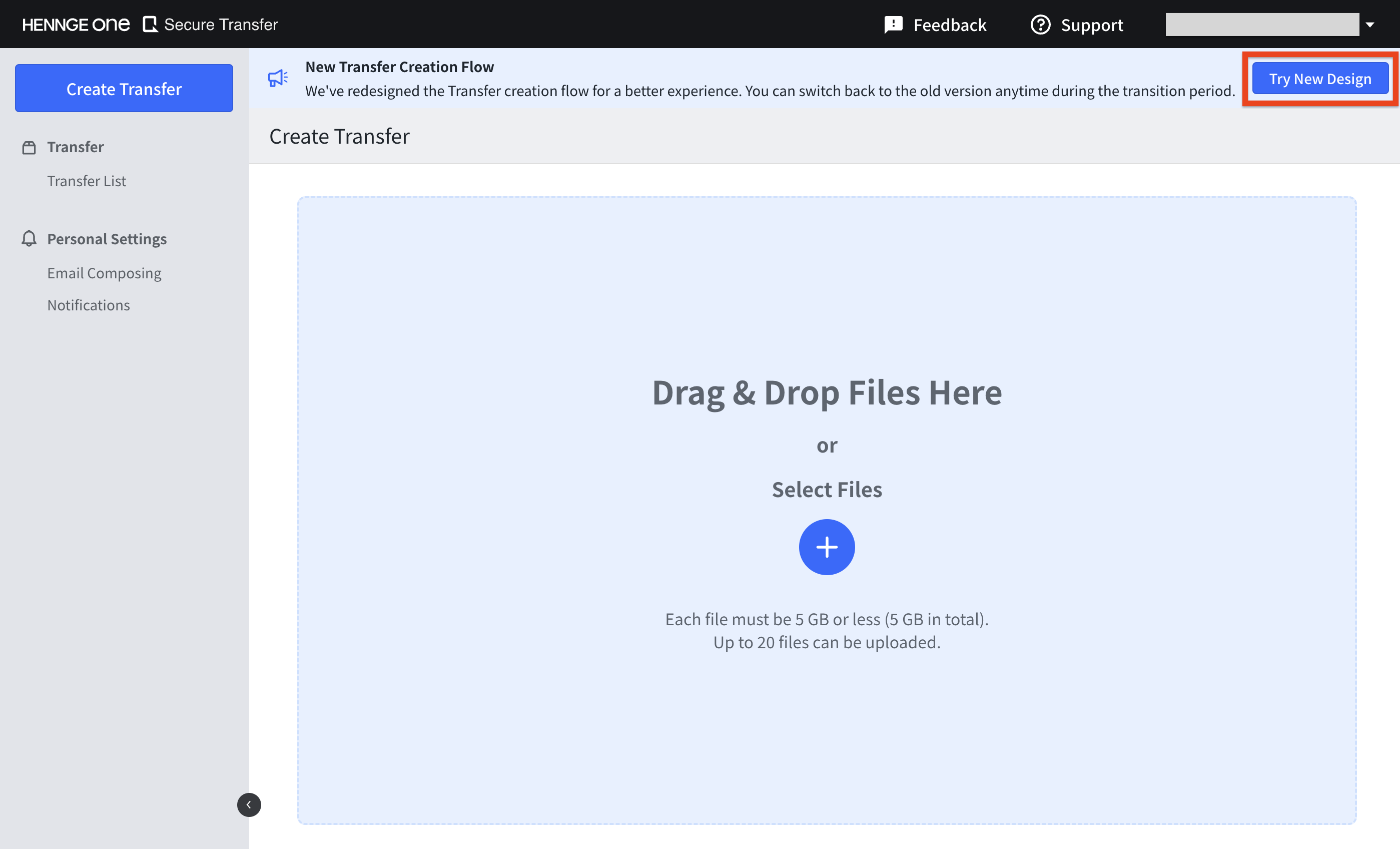Click the Create Transfer button

(123, 88)
